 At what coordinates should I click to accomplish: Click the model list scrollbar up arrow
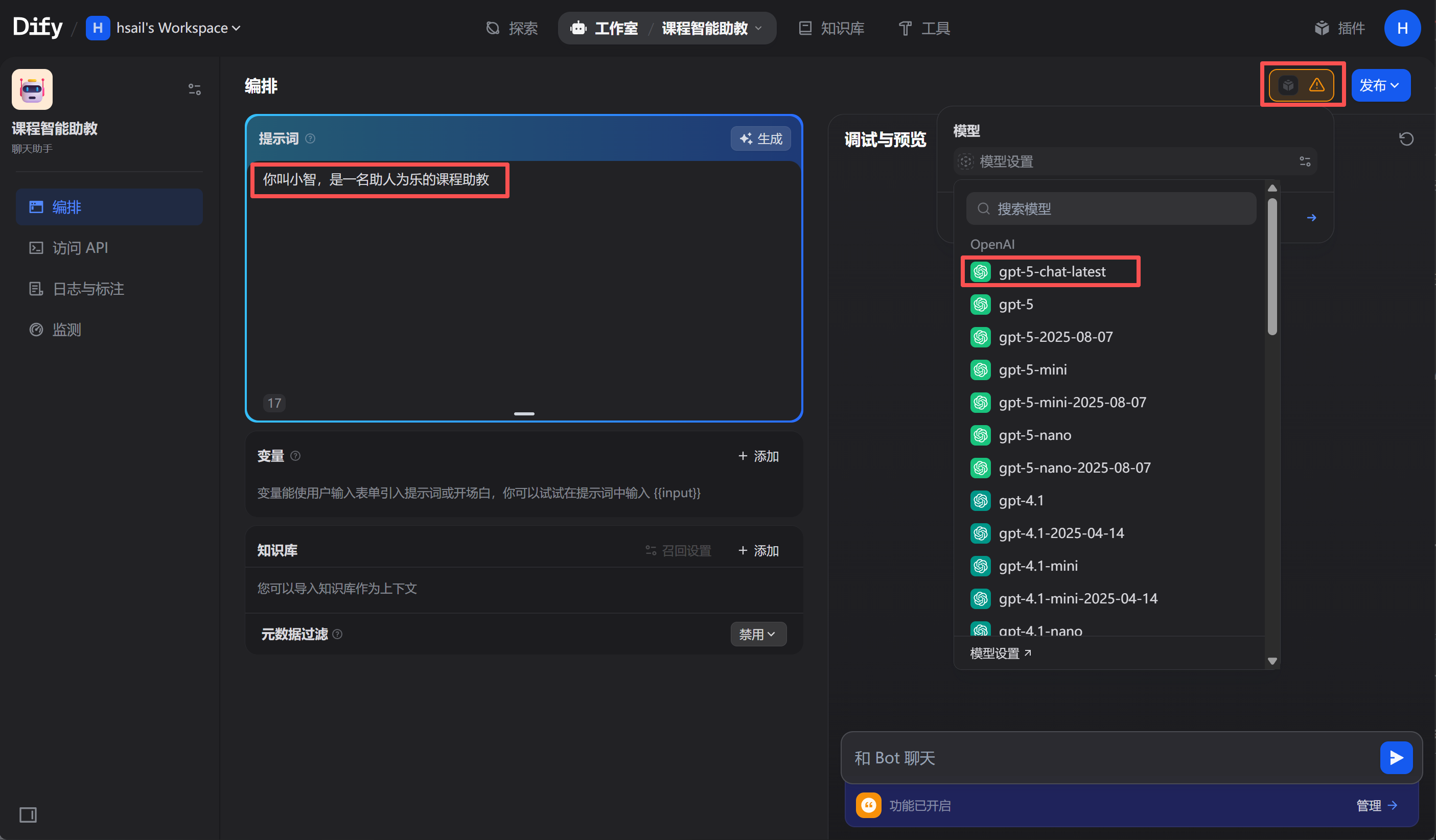(x=1272, y=188)
